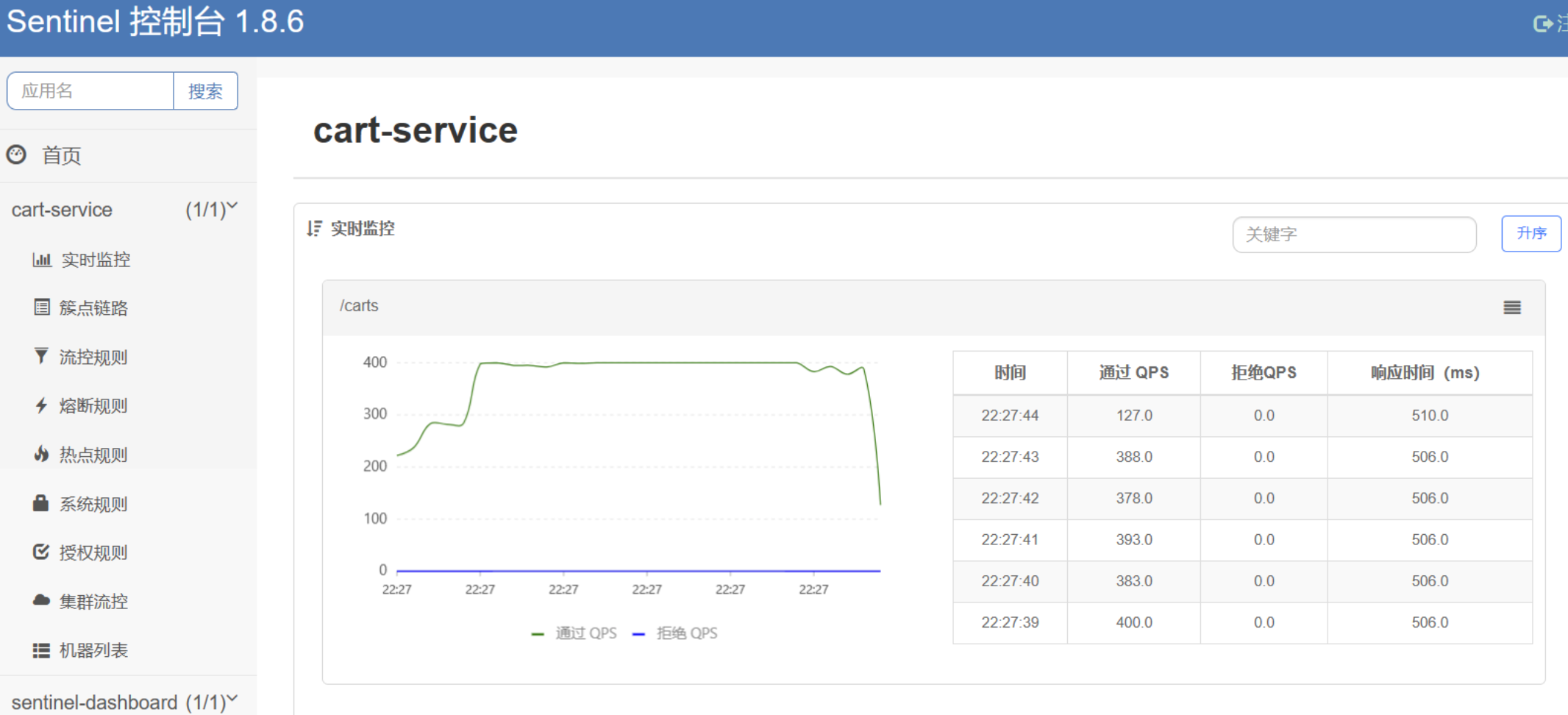The width and height of the screenshot is (1568, 715).
Task: Focus the 关键字 filter field
Action: pos(1354,235)
